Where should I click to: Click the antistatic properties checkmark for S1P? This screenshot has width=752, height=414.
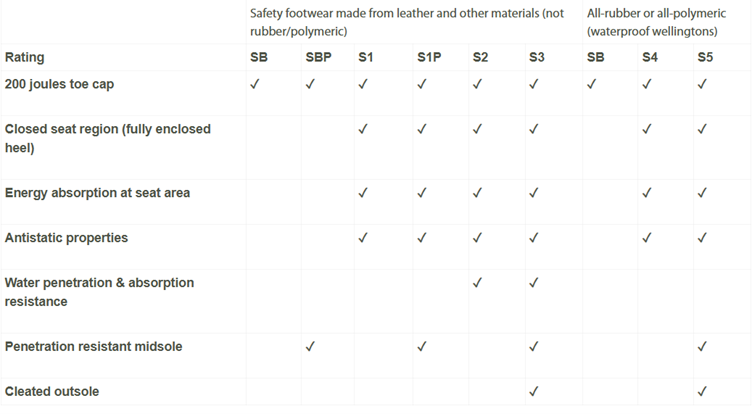click(x=422, y=238)
